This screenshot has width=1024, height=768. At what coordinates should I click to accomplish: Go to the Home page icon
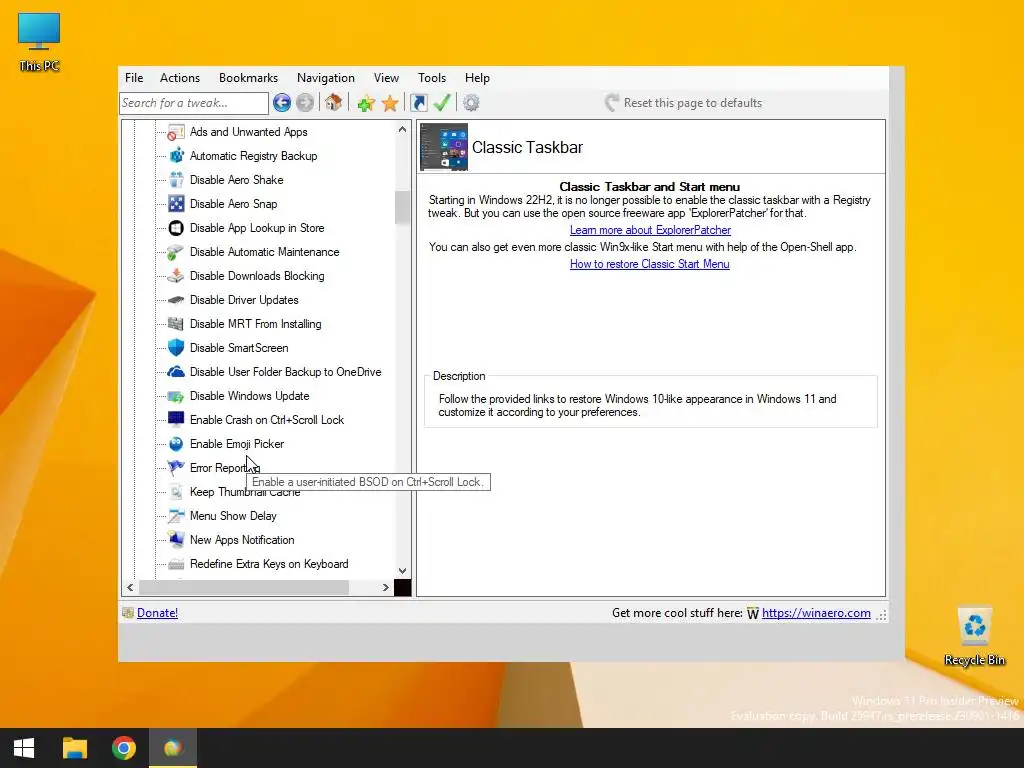[x=333, y=103]
